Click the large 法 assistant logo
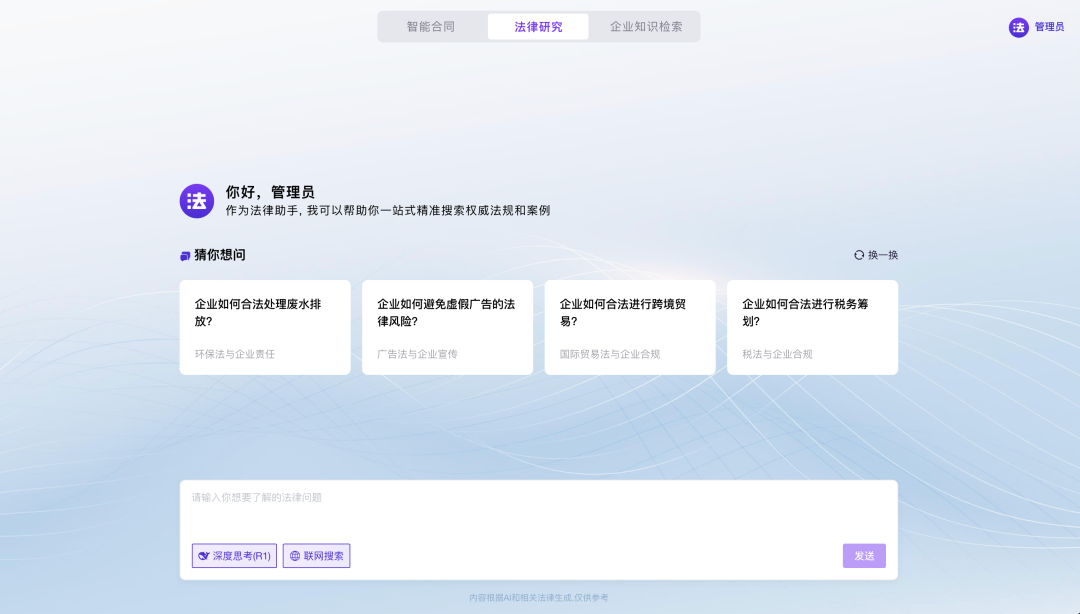1080x614 pixels. click(x=197, y=201)
